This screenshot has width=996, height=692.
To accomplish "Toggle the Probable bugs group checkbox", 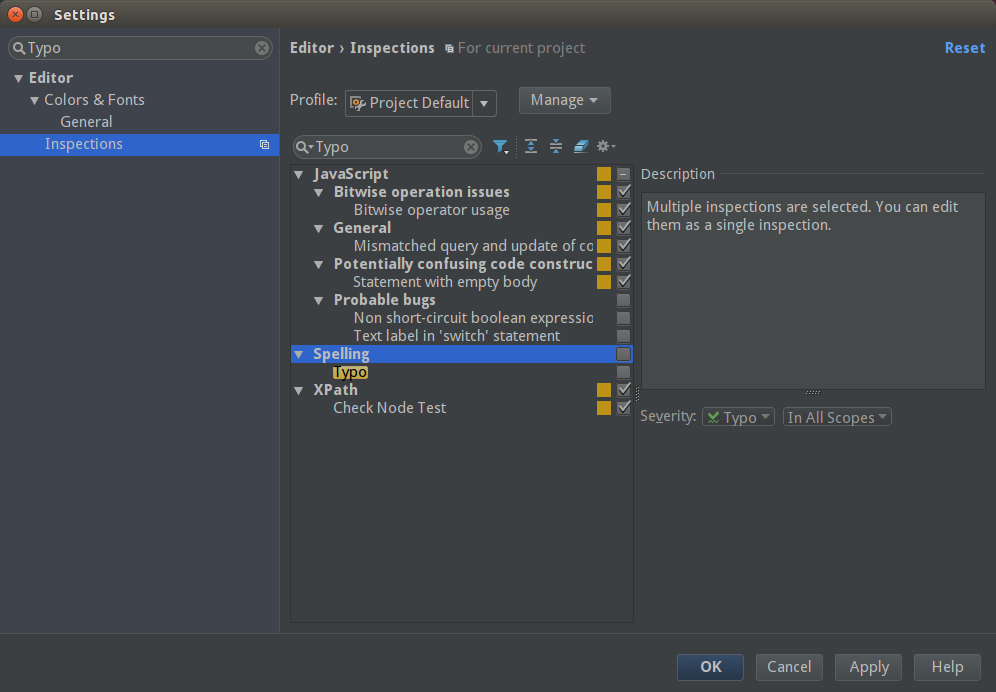I will click(x=624, y=300).
